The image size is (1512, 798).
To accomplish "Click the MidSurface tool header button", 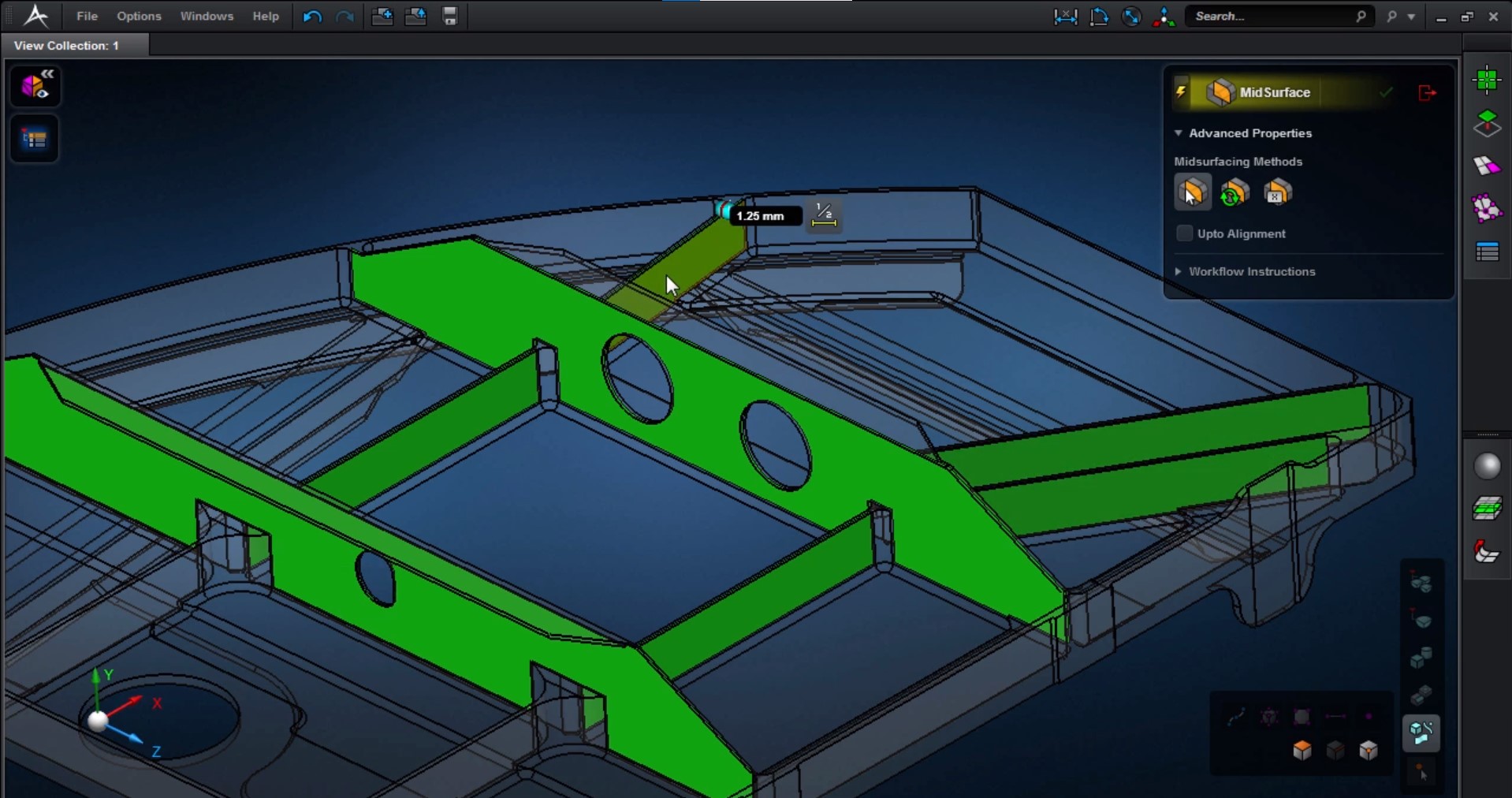I will pos(1260,92).
